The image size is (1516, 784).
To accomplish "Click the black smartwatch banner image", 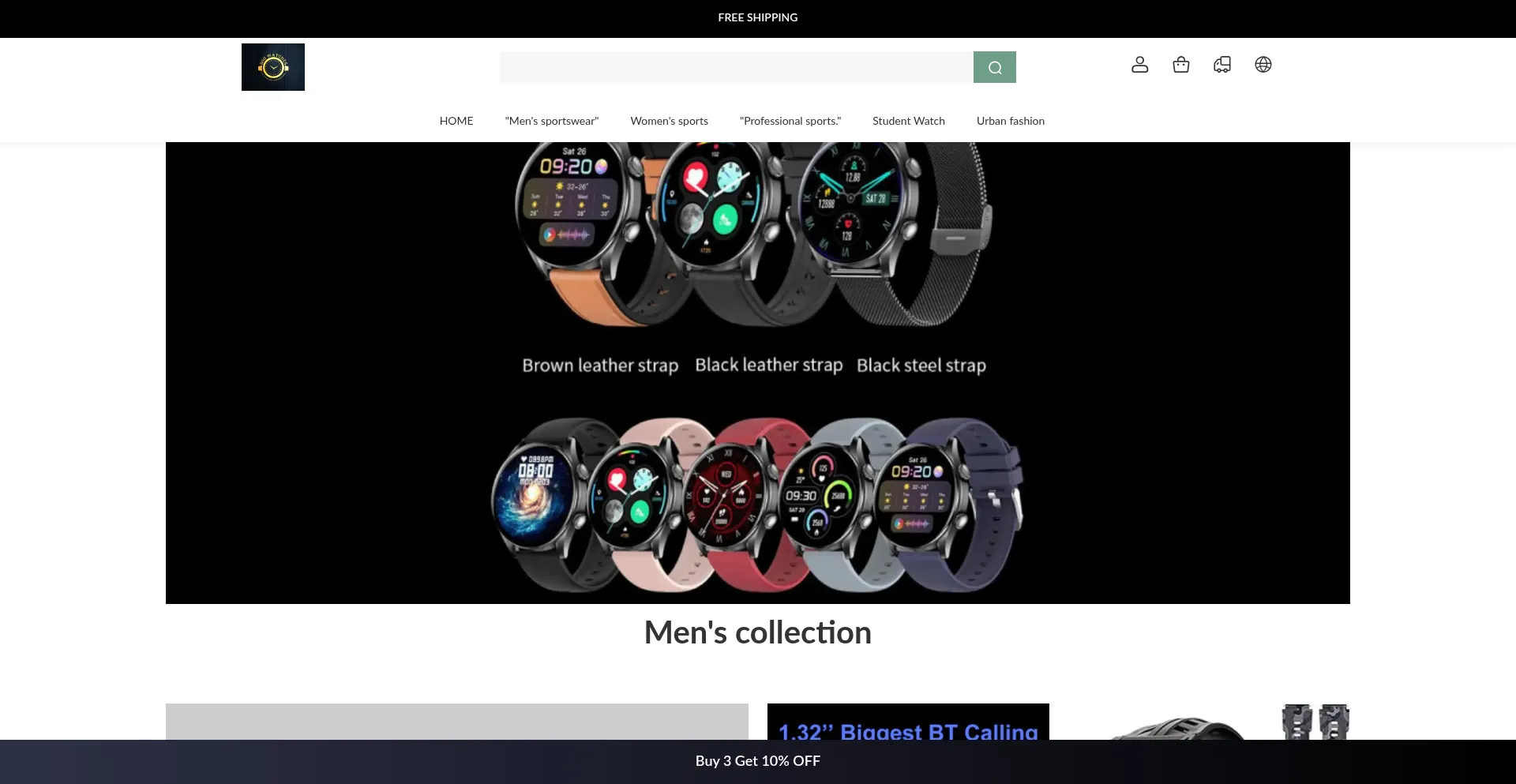I will (x=757, y=371).
